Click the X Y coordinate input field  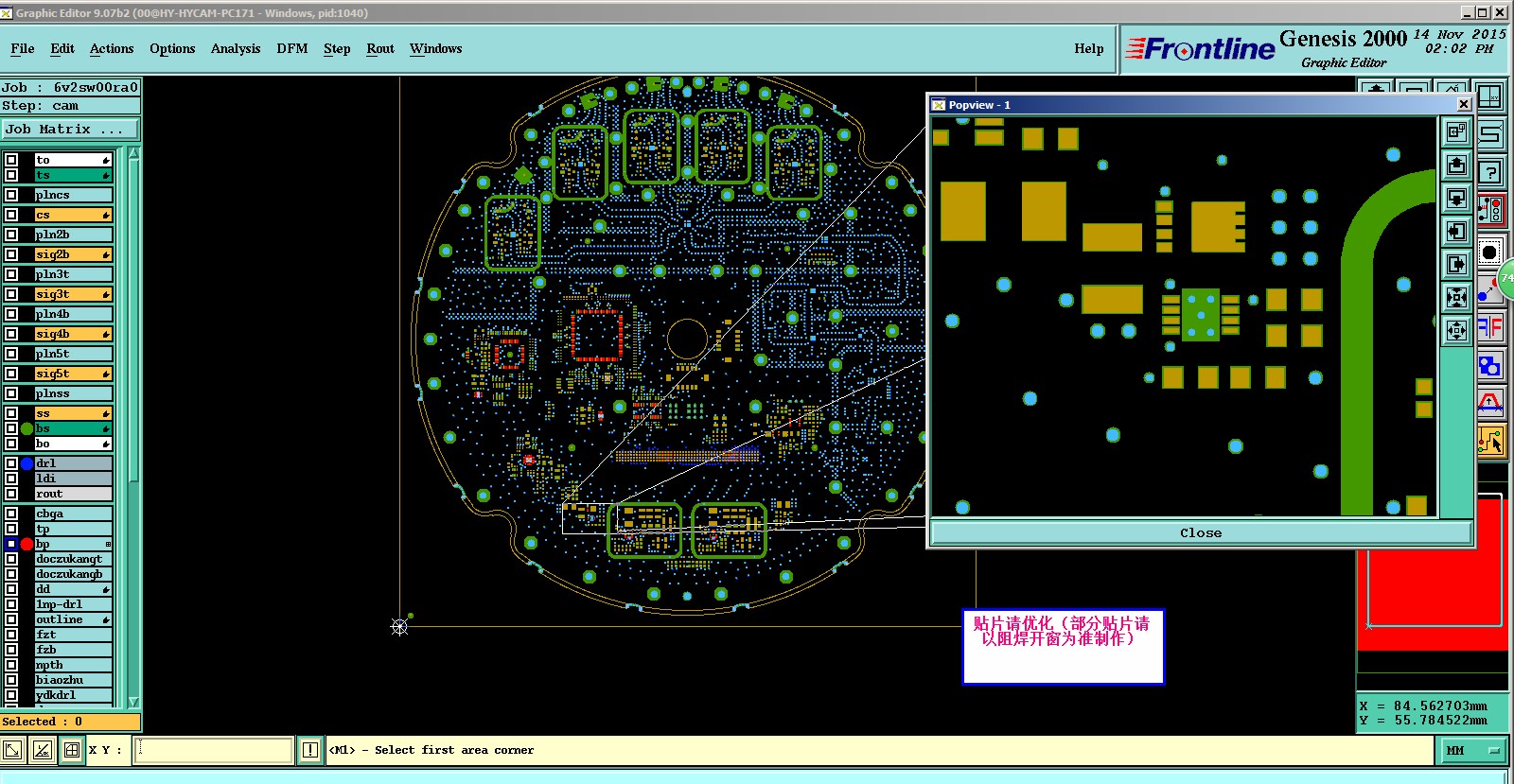(x=215, y=750)
